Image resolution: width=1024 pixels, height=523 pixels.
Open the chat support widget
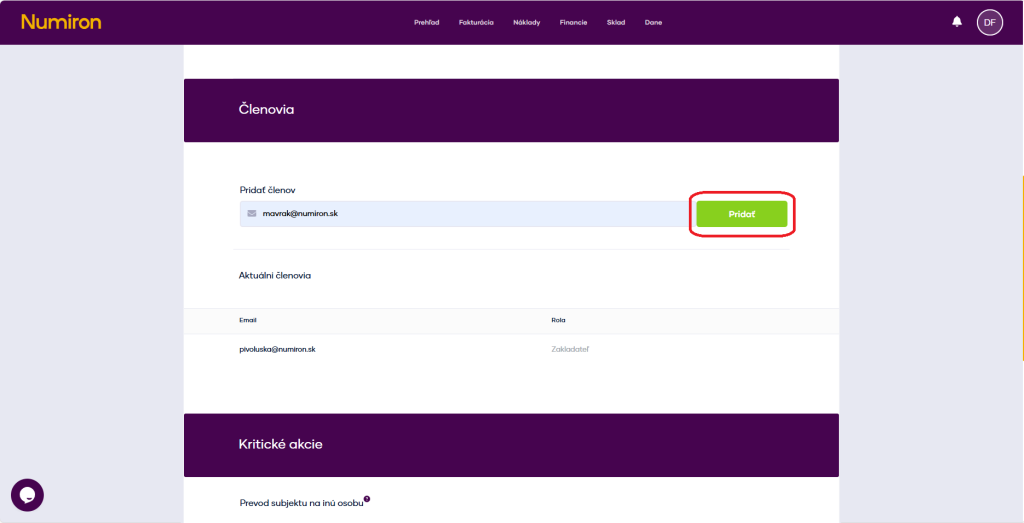pyautogui.click(x=27, y=495)
